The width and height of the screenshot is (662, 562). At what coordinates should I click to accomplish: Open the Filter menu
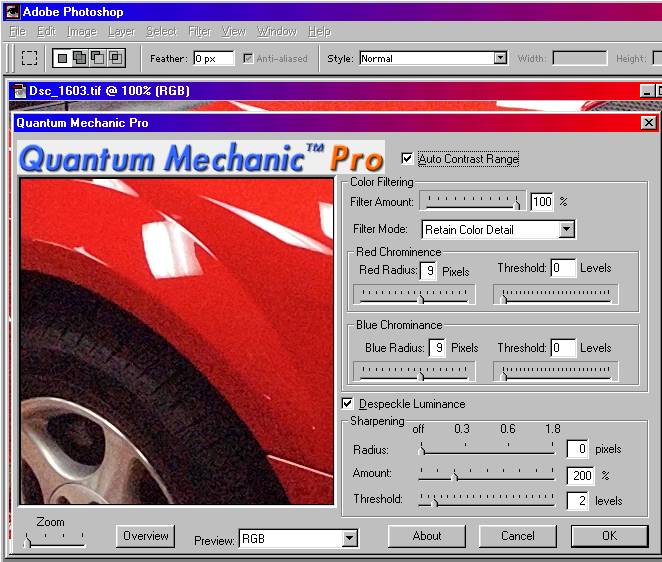click(200, 32)
